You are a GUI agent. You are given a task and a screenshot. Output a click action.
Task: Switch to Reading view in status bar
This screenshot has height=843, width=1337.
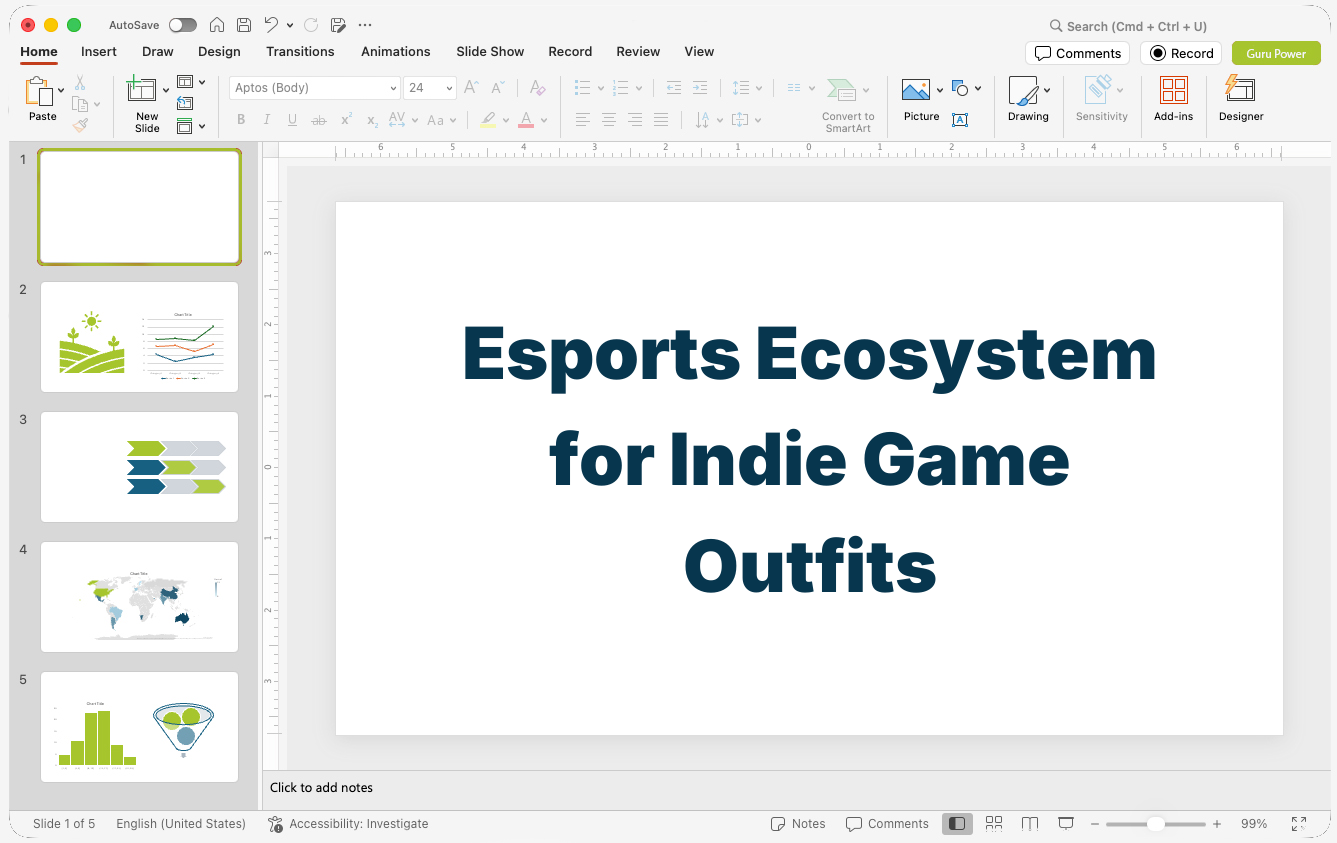[x=1030, y=823]
